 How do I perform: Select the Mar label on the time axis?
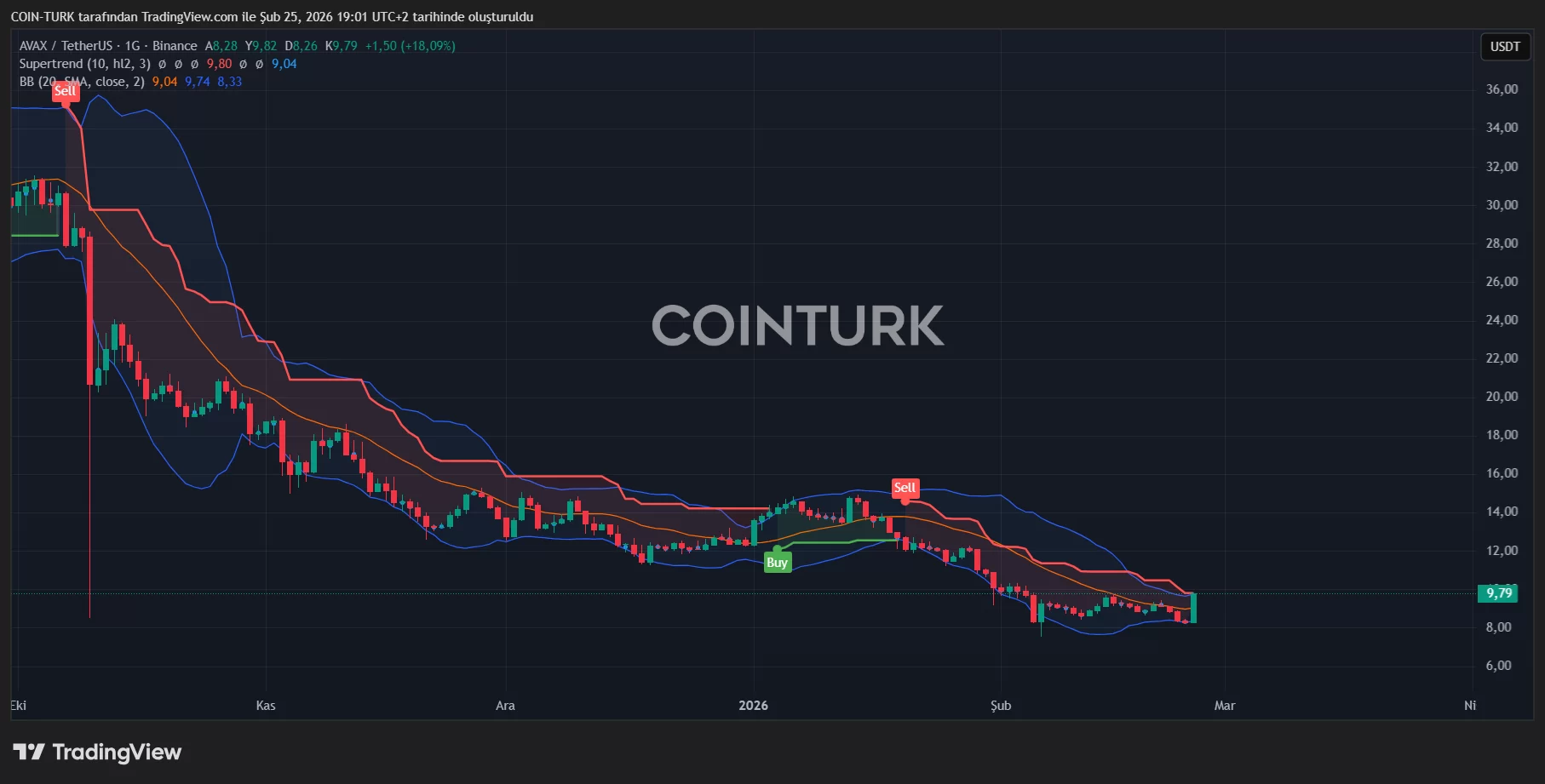pyautogui.click(x=1225, y=706)
